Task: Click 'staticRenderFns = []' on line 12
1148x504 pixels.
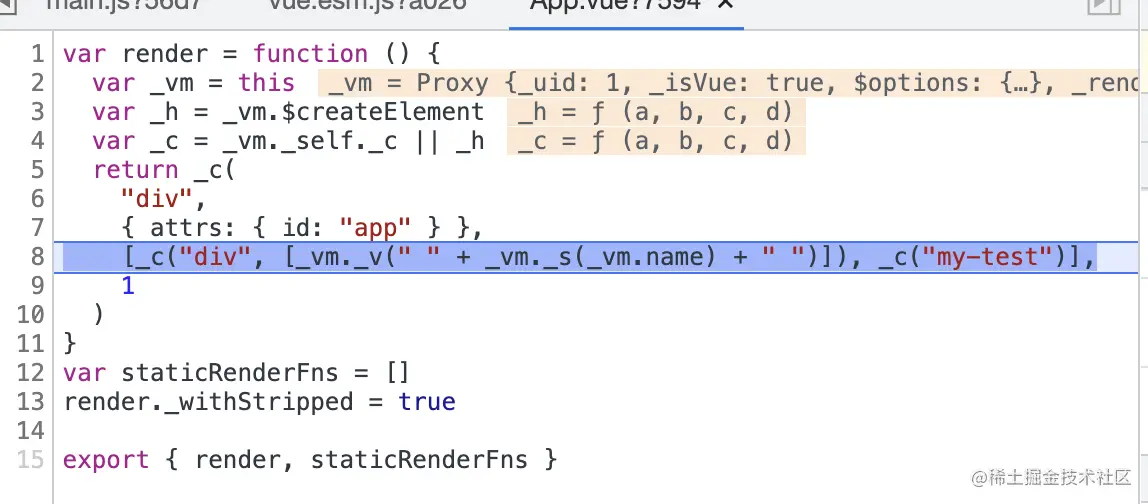Action: (266, 373)
